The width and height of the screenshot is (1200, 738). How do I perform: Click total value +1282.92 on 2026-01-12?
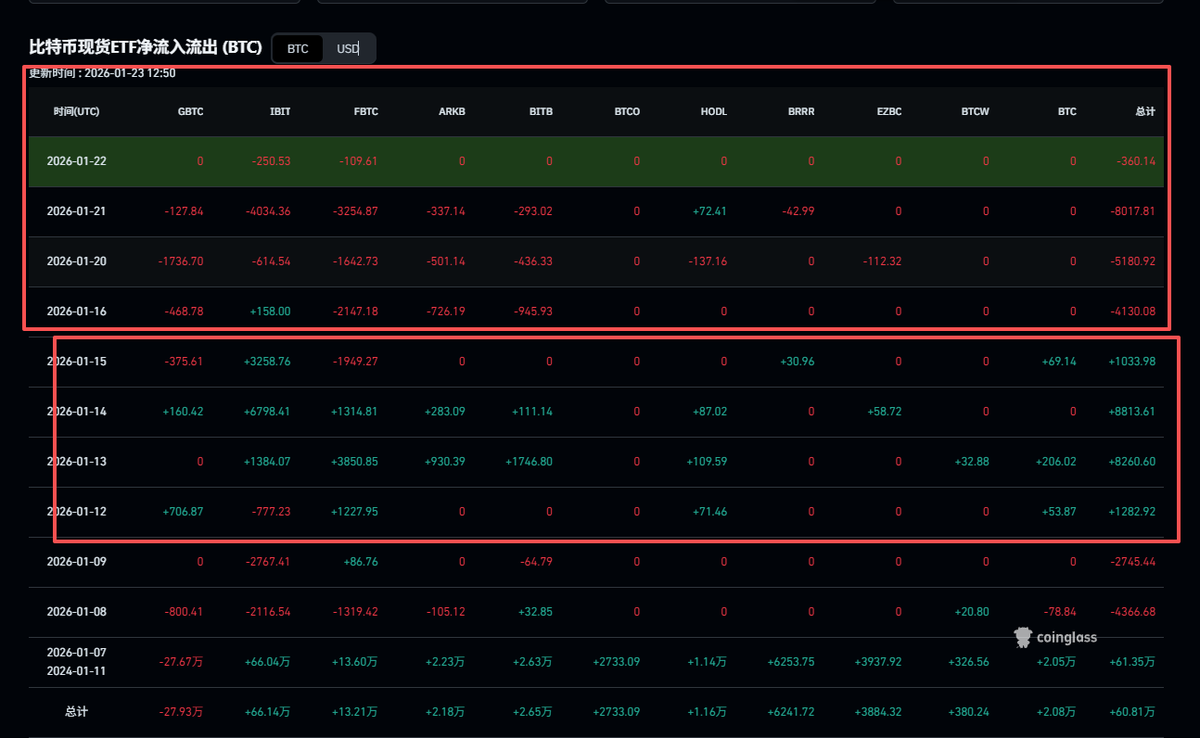point(1131,511)
